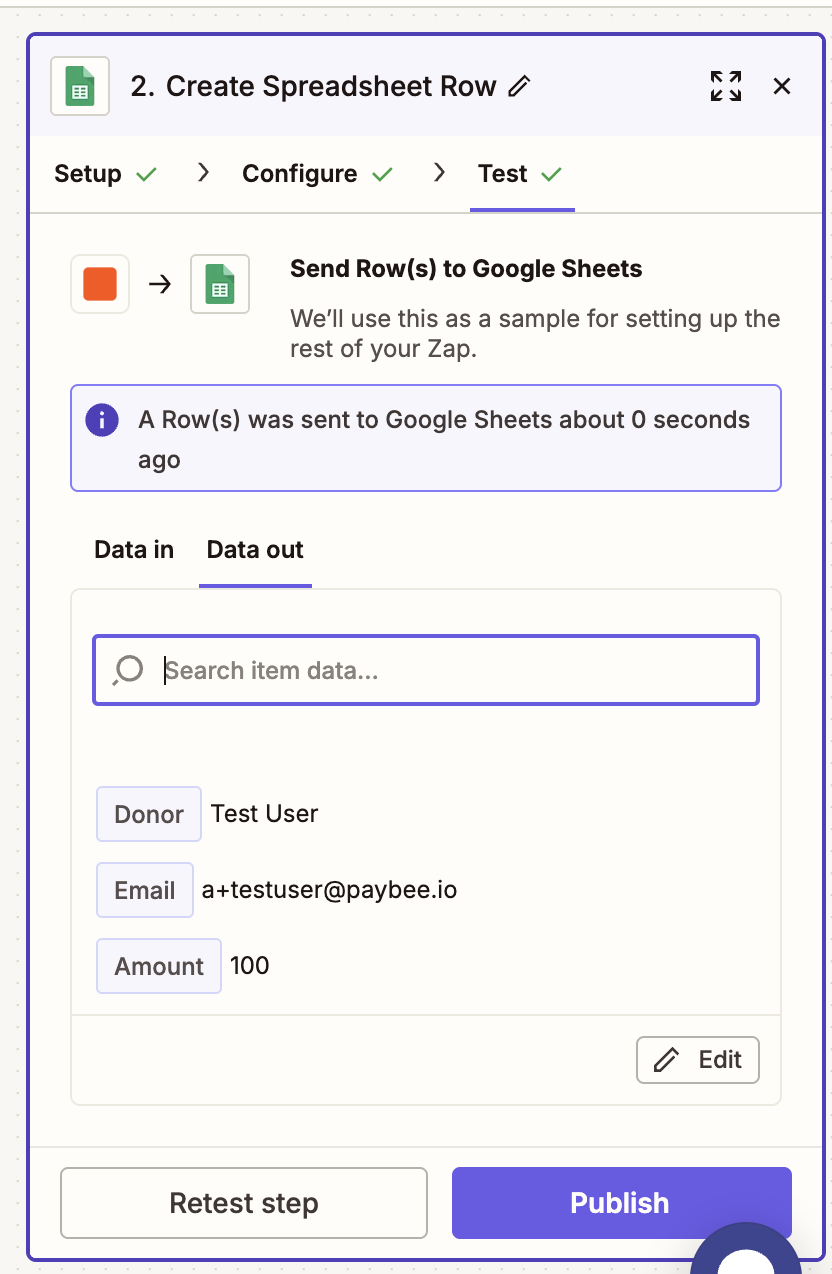Click the orange trigger app icon
The height and width of the screenshot is (1274, 832).
coord(100,284)
